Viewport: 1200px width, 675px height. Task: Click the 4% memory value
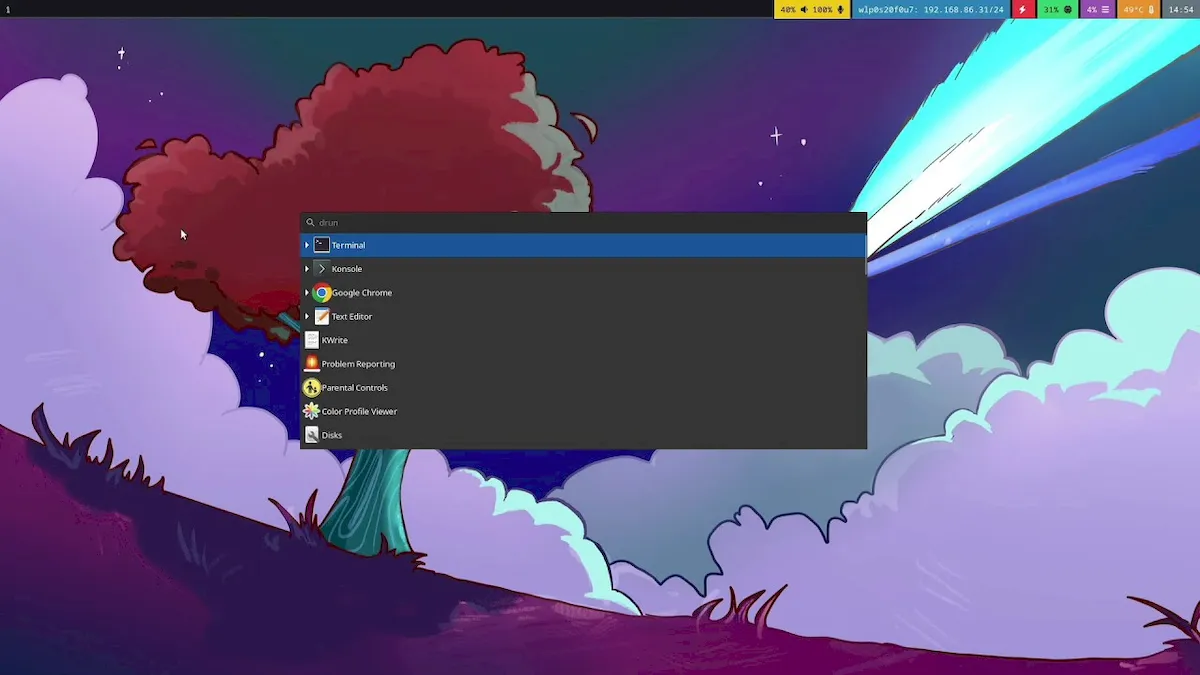pyautogui.click(x=1092, y=9)
